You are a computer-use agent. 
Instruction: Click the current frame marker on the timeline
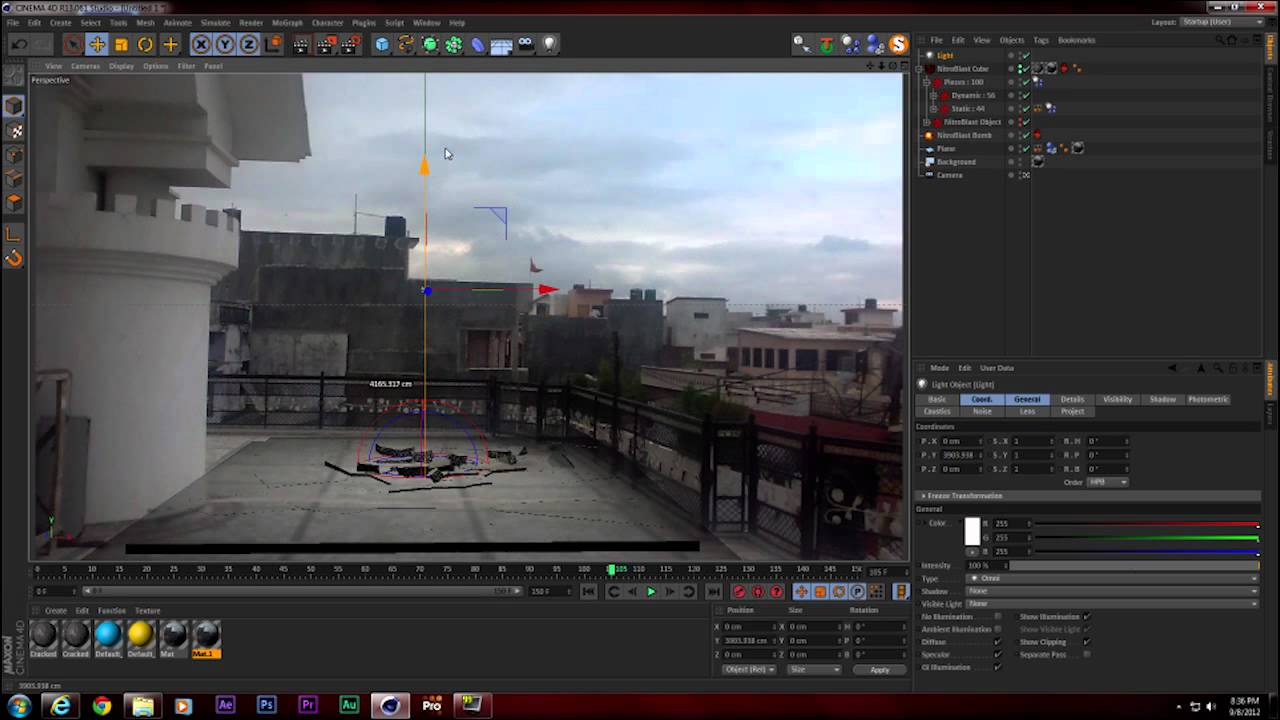tap(611, 569)
